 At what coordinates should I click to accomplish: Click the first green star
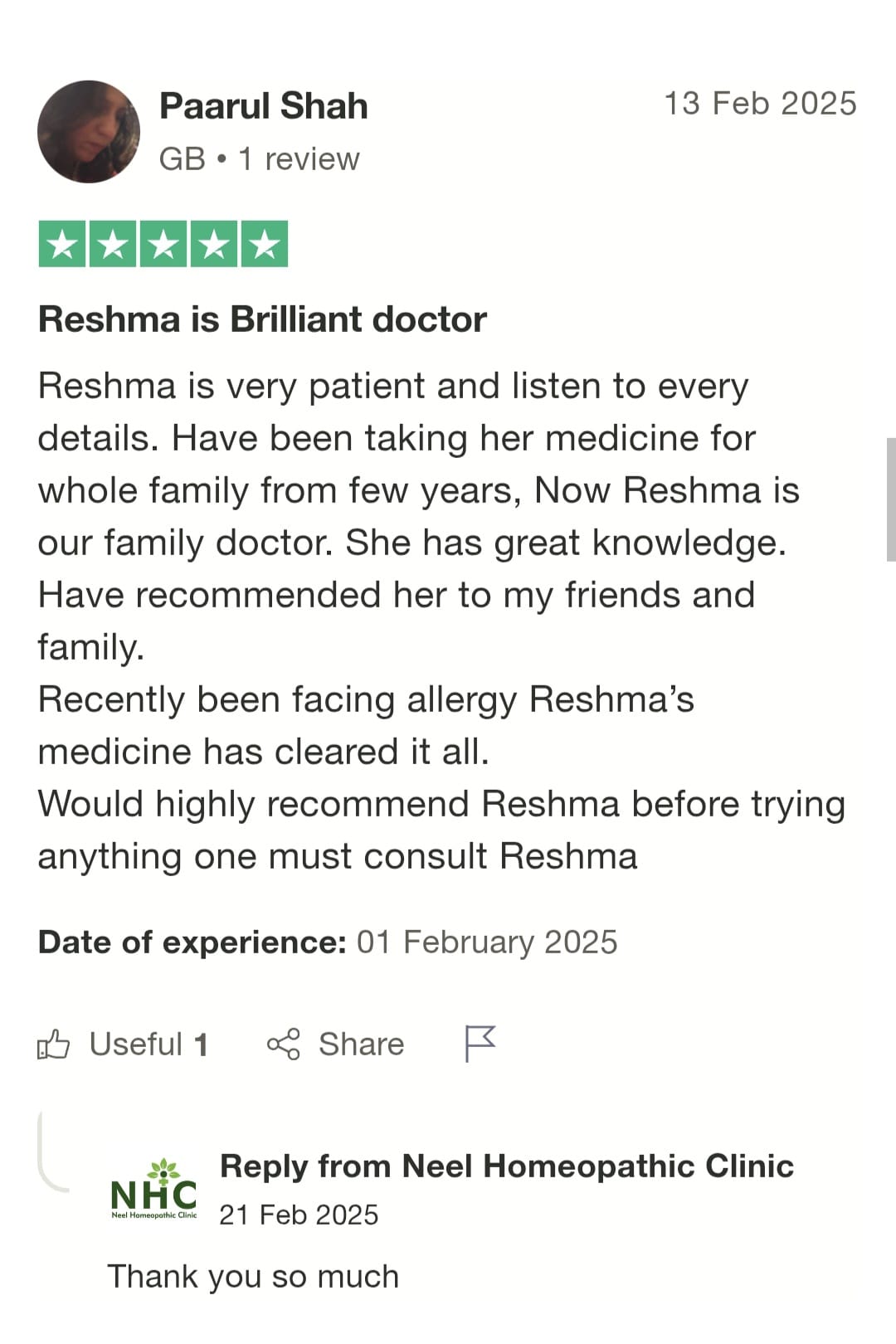point(62,244)
